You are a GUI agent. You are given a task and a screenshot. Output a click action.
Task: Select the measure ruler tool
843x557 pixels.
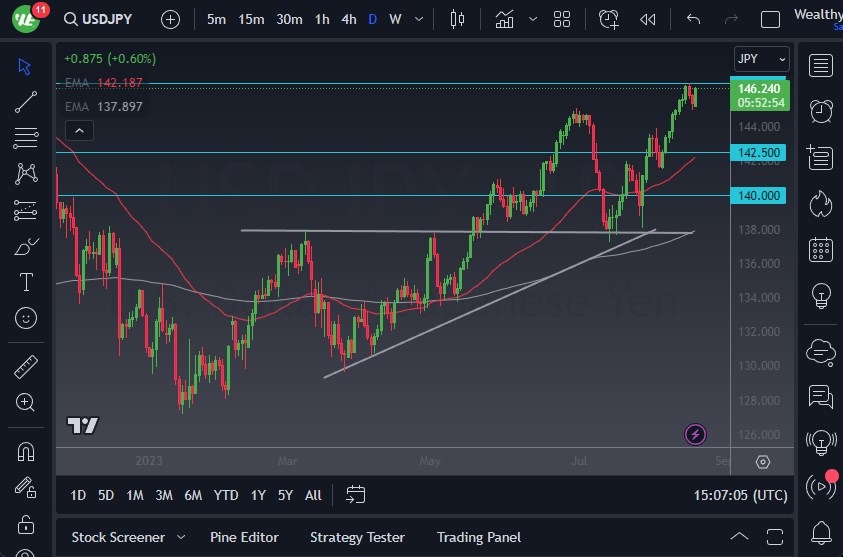[x=26, y=367]
